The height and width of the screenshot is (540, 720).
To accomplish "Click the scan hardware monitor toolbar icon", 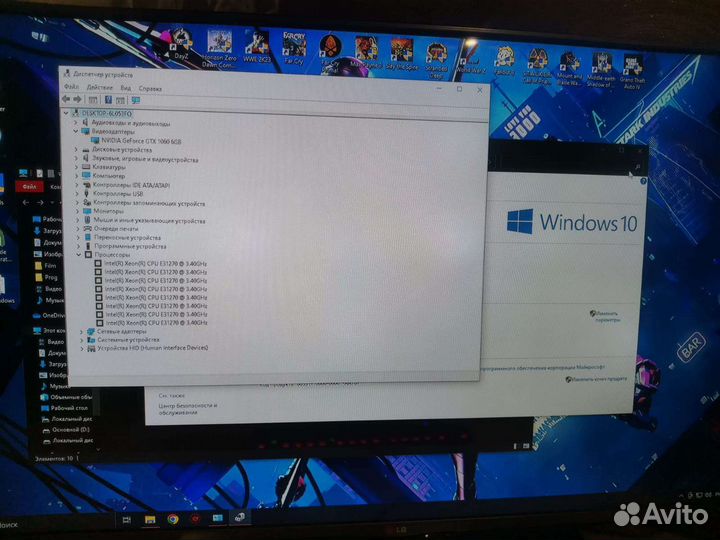I will pos(136,100).
